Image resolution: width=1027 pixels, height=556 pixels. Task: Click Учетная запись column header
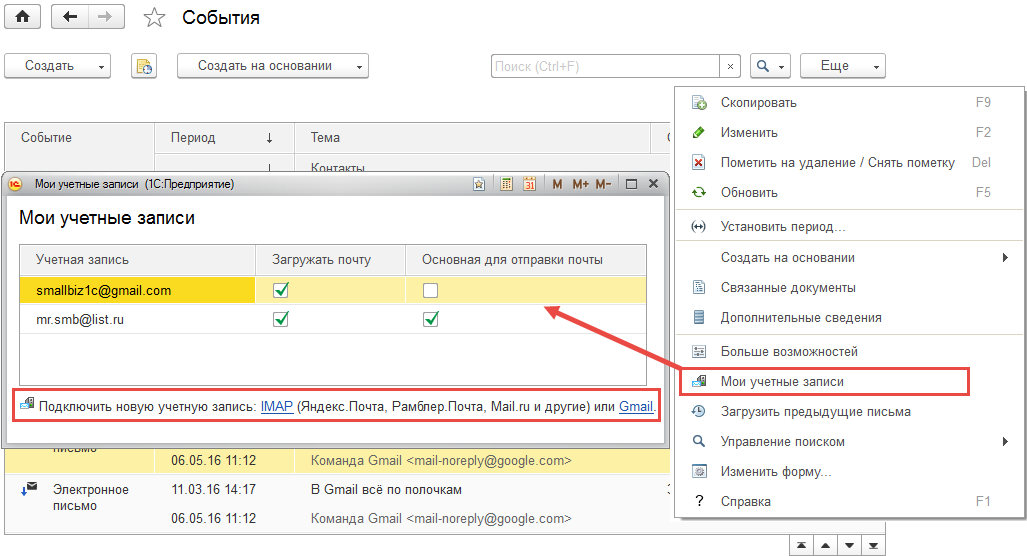pos(138,260)
